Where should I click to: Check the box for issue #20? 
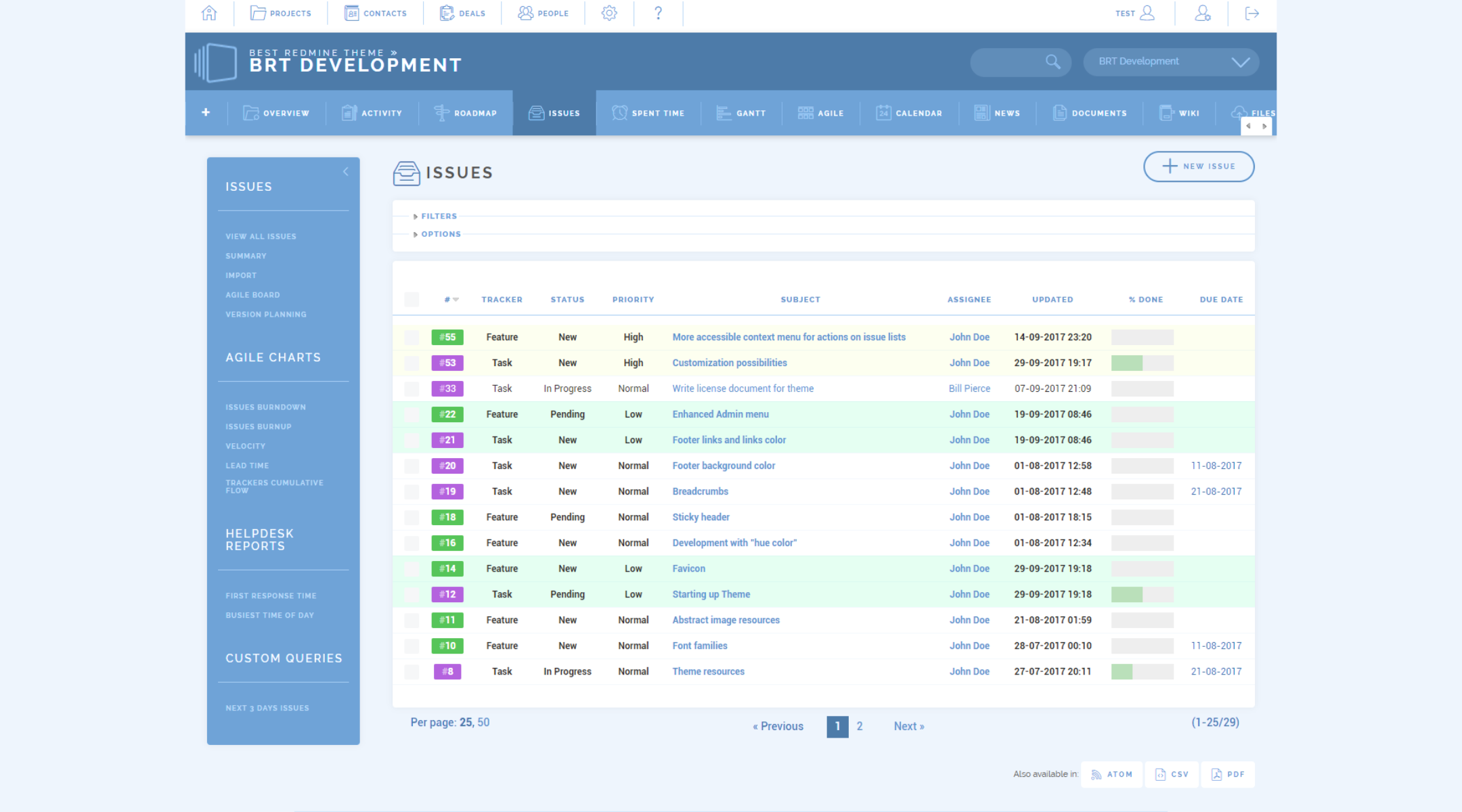412,466
